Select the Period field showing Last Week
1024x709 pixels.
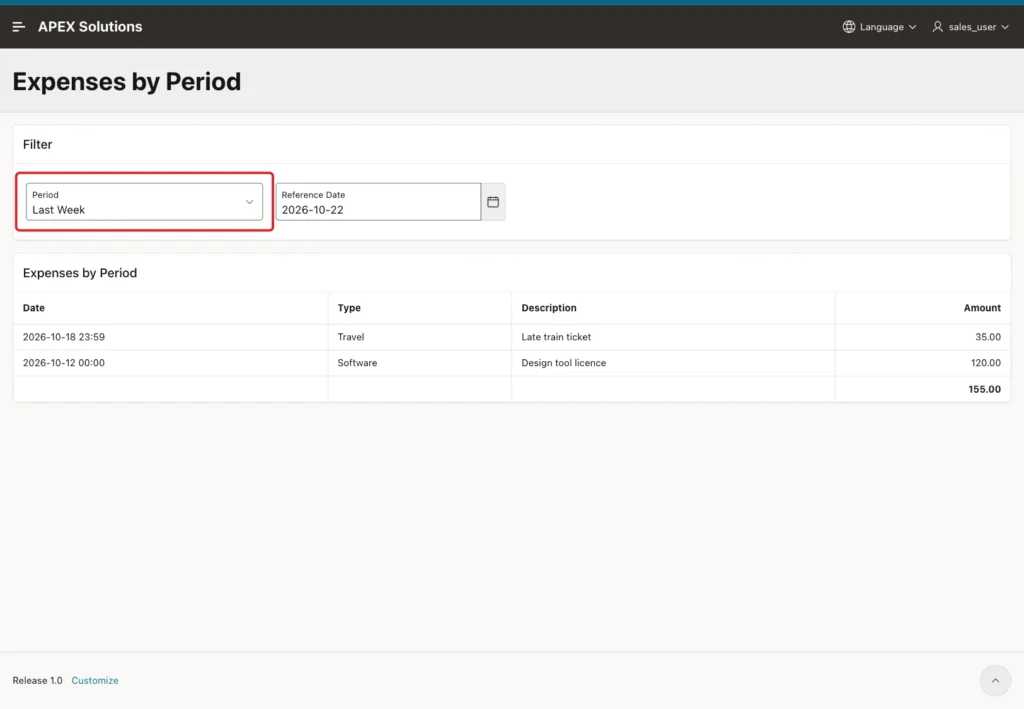point(144,202)
